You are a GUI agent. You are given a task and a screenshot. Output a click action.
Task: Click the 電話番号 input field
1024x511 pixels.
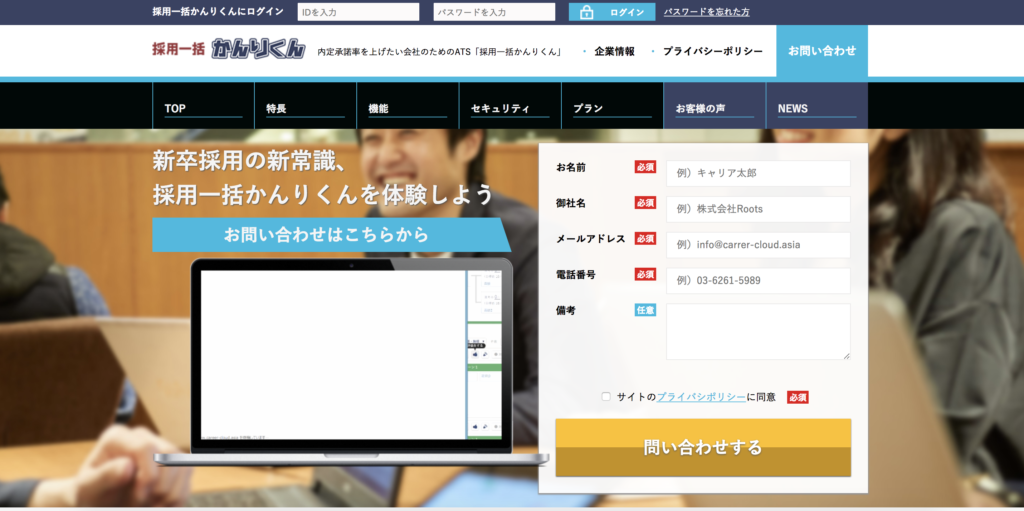click(x=758, y=280)
